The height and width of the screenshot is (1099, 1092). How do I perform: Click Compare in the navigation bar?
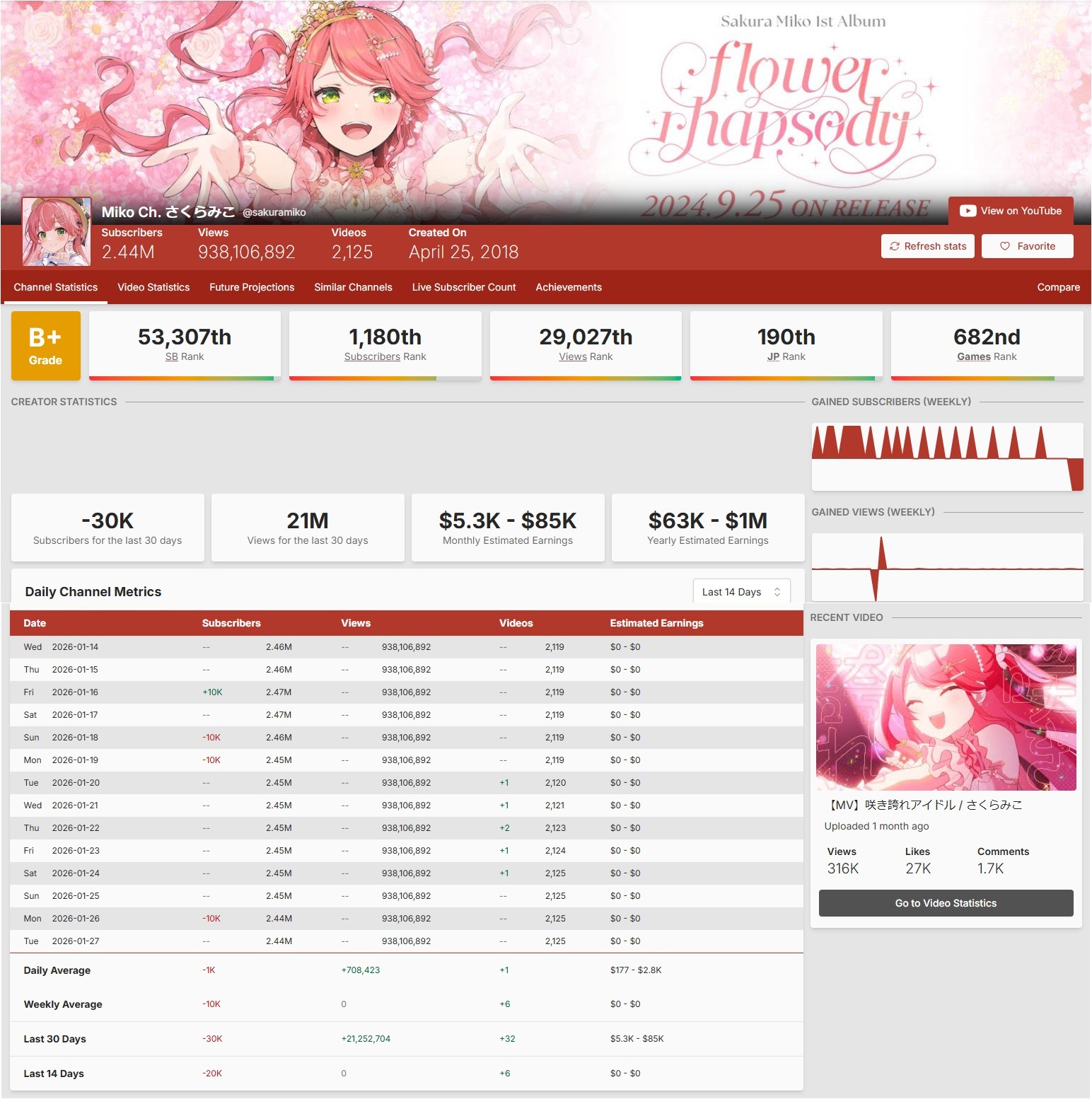(x=1058, y=287)
